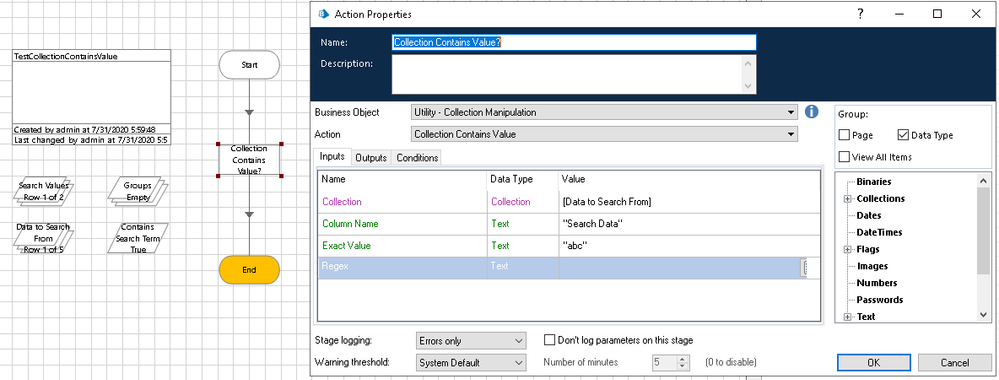Click the data items tree scrollbar thumb
This screenshot has height=380, width=999.
coord(983,230)
